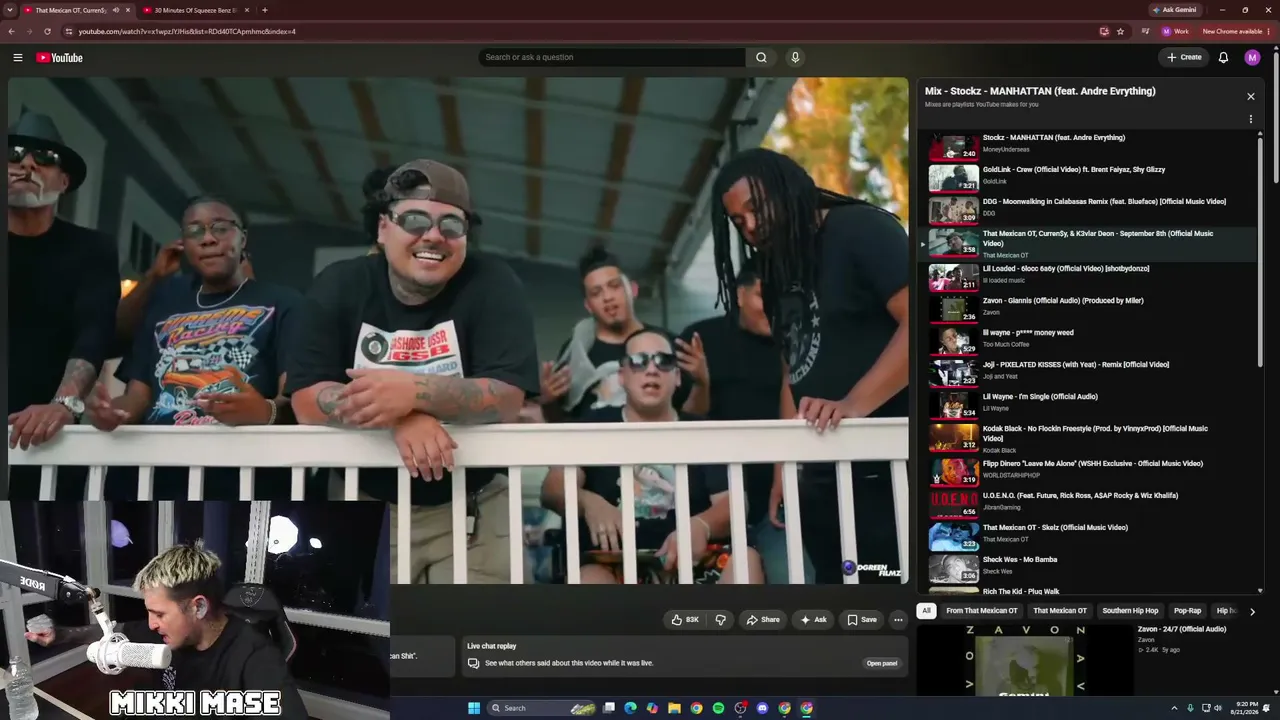Go back in browser history
This screenshot has height=720, width=1280.
click(x=11, y=31)
